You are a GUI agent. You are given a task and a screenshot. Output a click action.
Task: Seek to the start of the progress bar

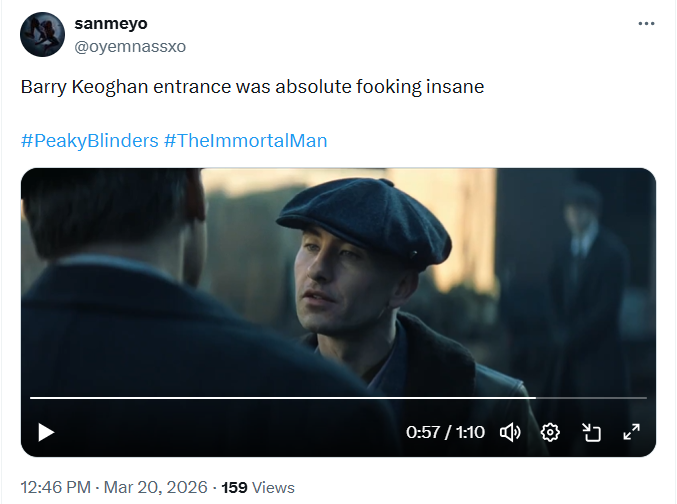coord(32,398)
